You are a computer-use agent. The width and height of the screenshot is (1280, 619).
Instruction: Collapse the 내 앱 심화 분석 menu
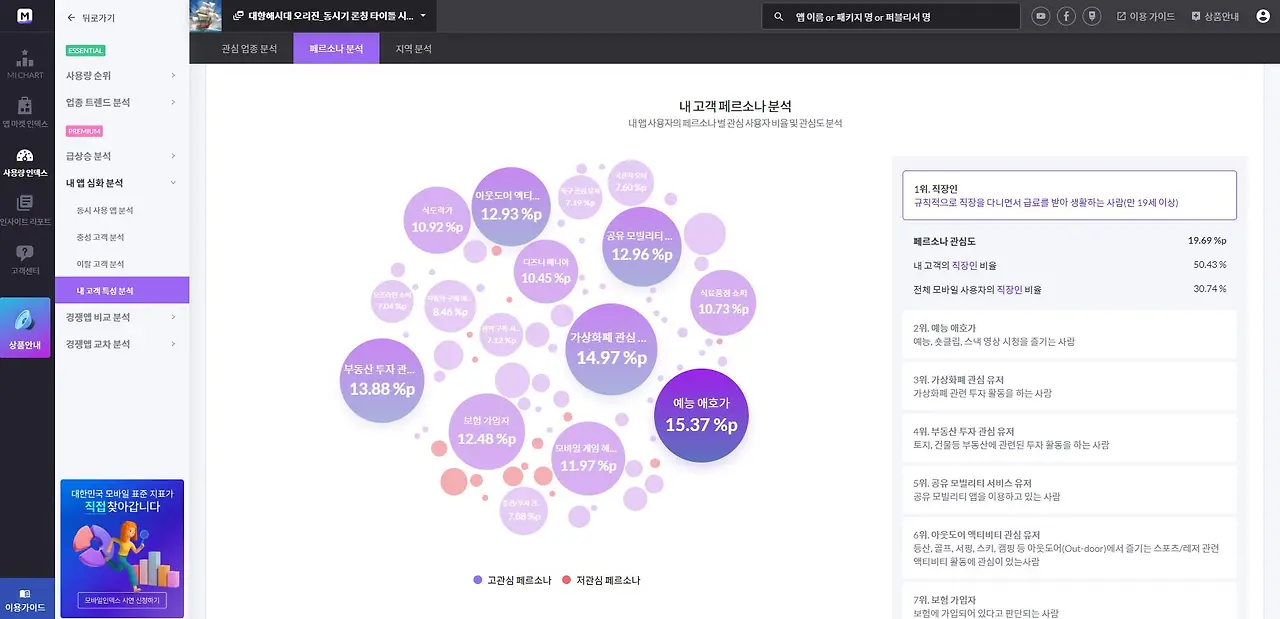[x=121, y=183]
